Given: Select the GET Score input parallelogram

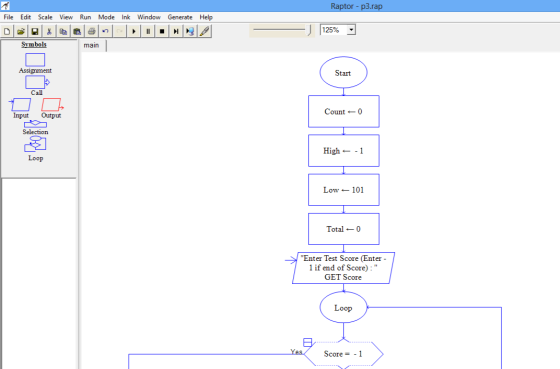Looking at the screenshot, I should coord(343,268).
